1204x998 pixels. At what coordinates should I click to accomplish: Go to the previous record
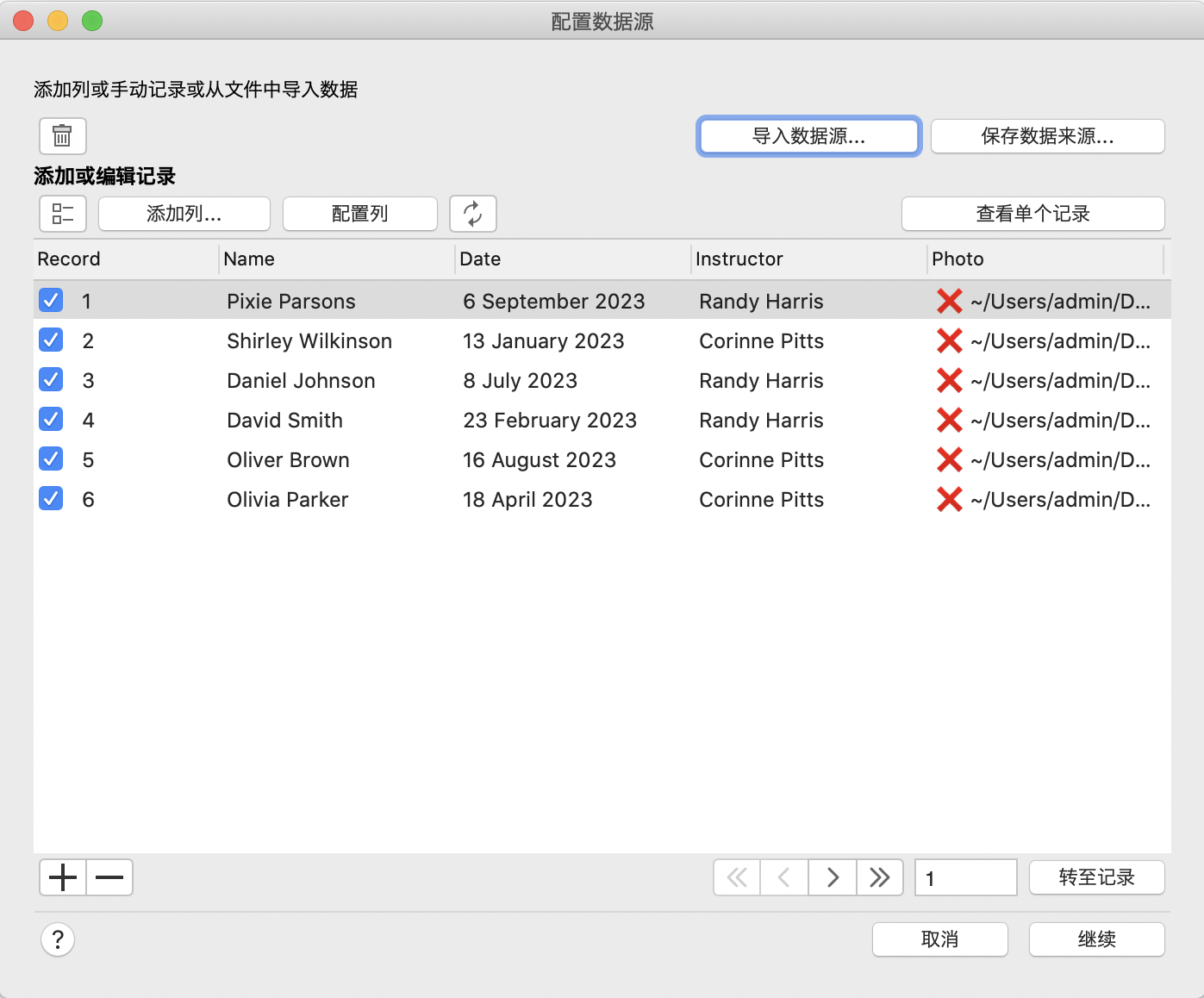pos(784,878)
